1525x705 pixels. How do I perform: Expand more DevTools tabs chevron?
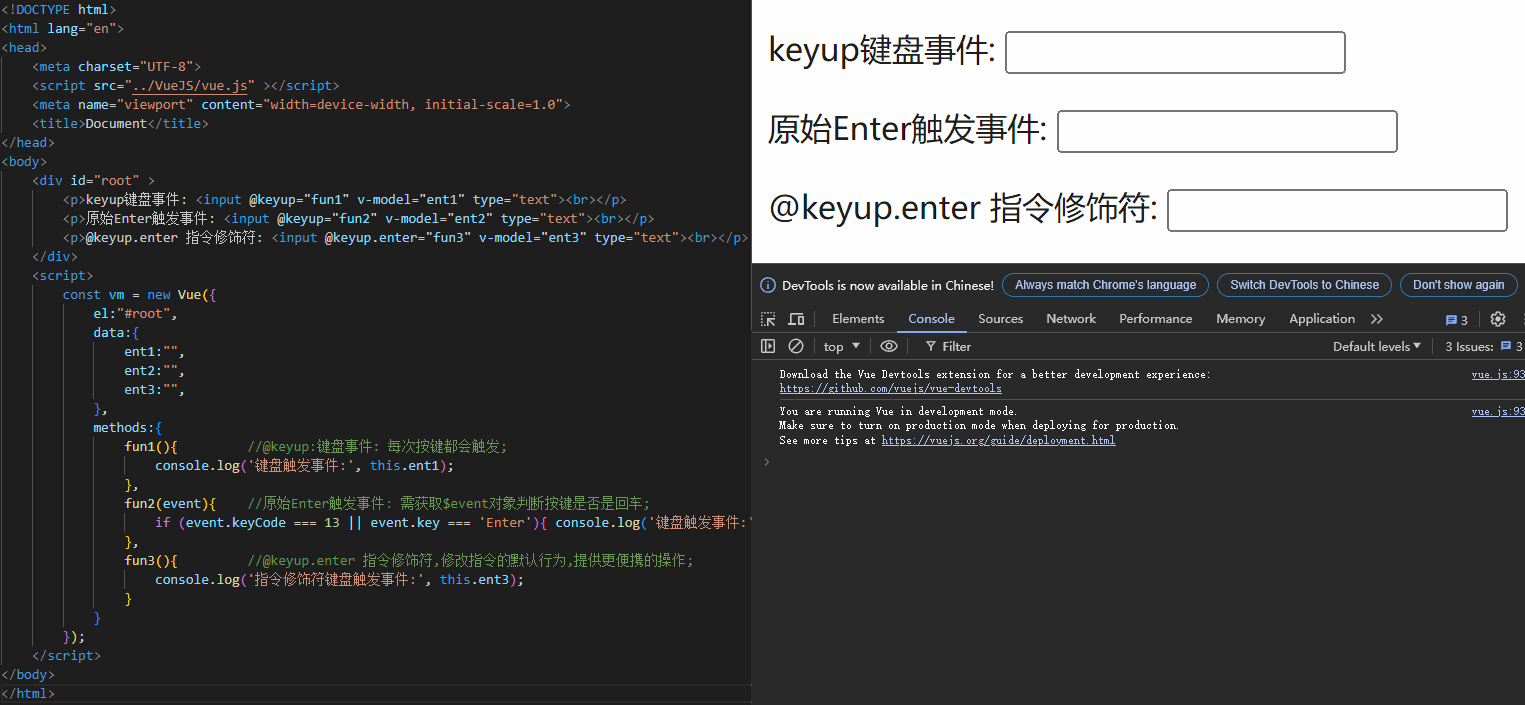point(1377,319)
